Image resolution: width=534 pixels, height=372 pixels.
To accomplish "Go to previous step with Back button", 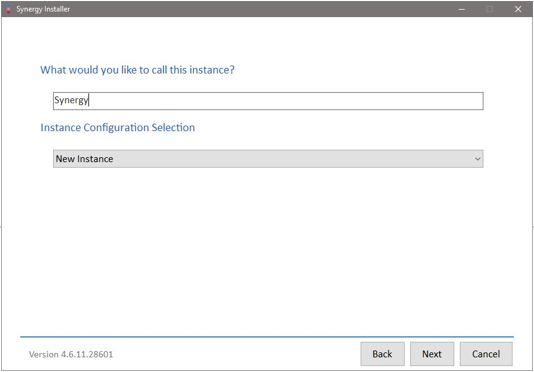I will pos(382,354).
